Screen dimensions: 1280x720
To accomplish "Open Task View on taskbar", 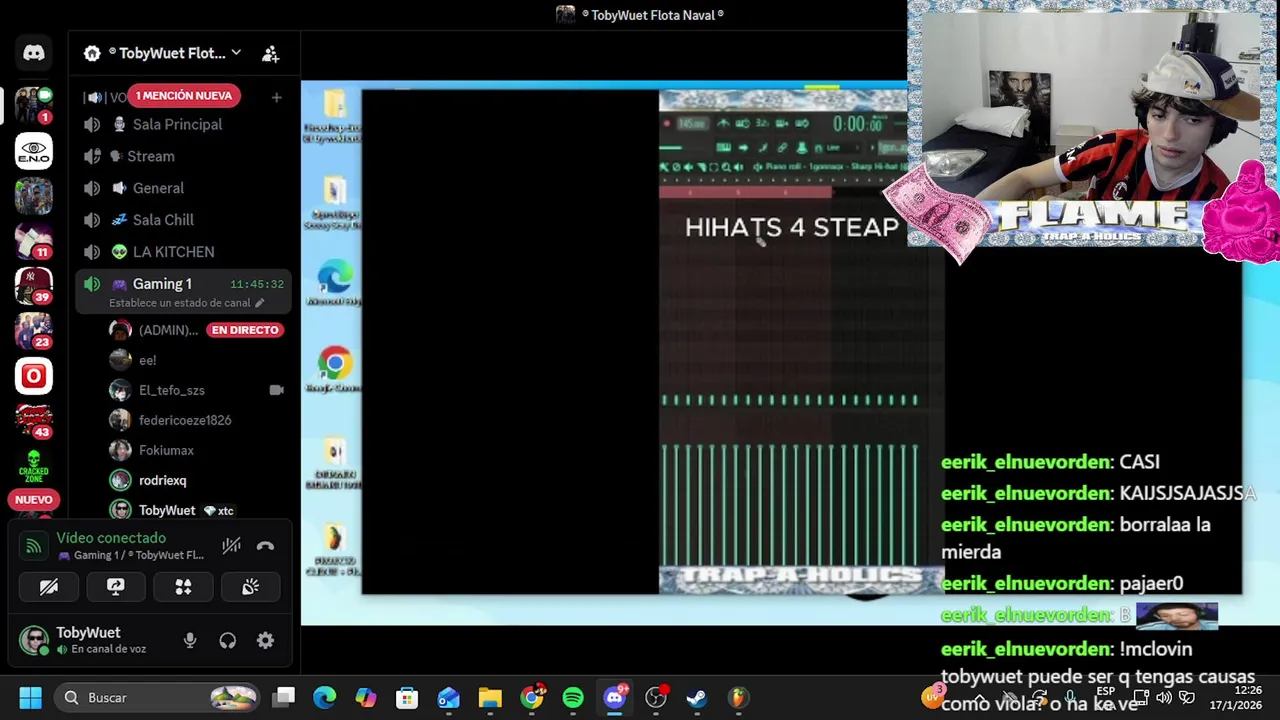I will click(x=285, y=698).
